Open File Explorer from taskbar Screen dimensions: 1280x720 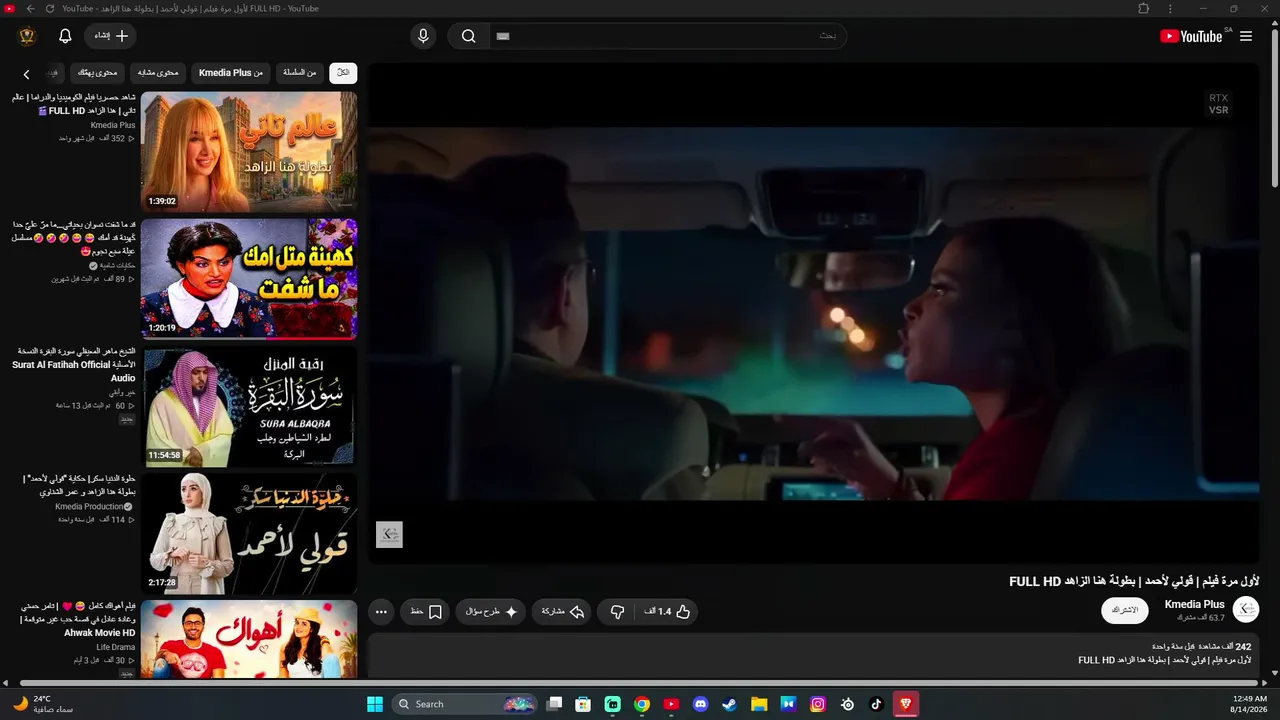759,704
